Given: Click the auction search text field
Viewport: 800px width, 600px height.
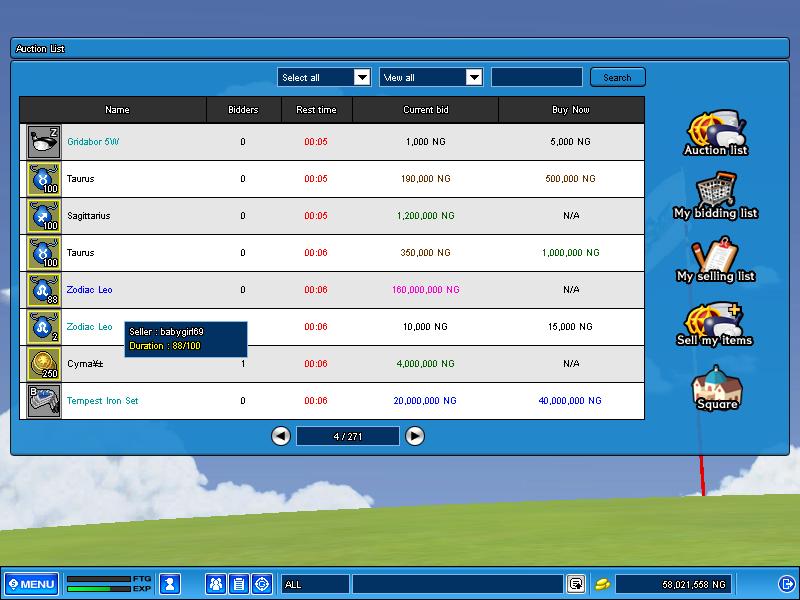Looking at the screenshot, I should point(536,78).
